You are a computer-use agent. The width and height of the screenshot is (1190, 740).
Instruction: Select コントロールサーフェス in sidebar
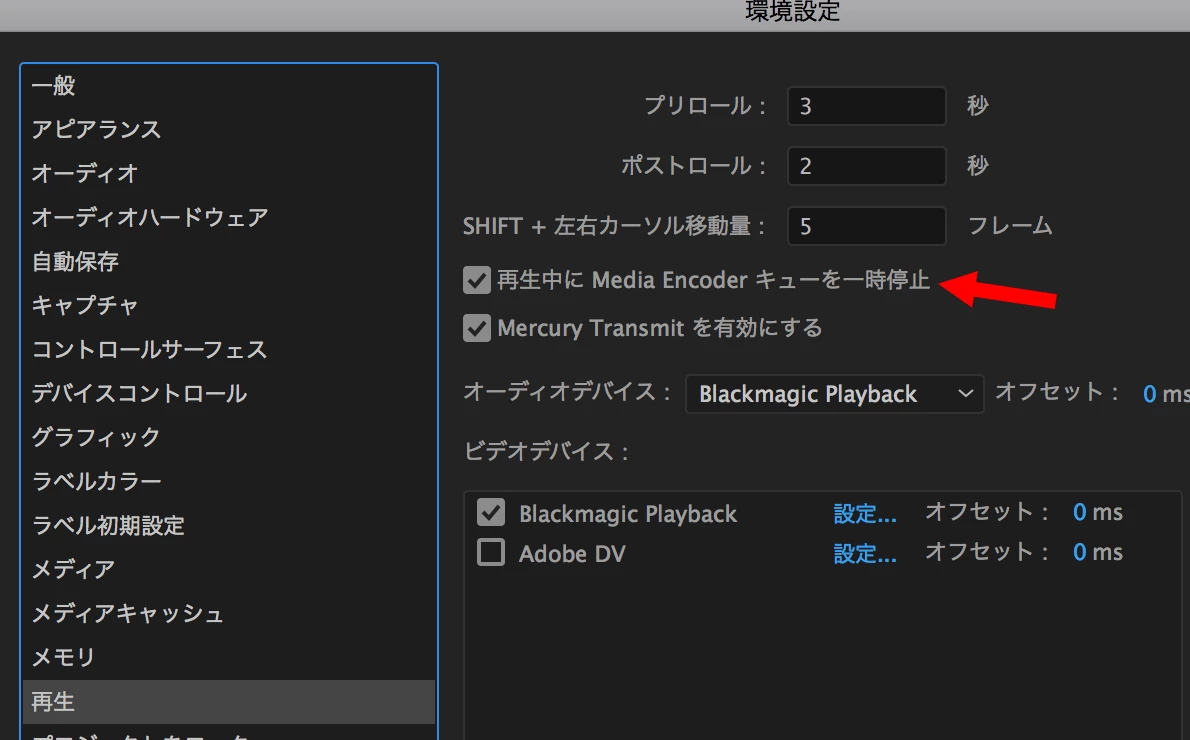[x=228, y=350]
